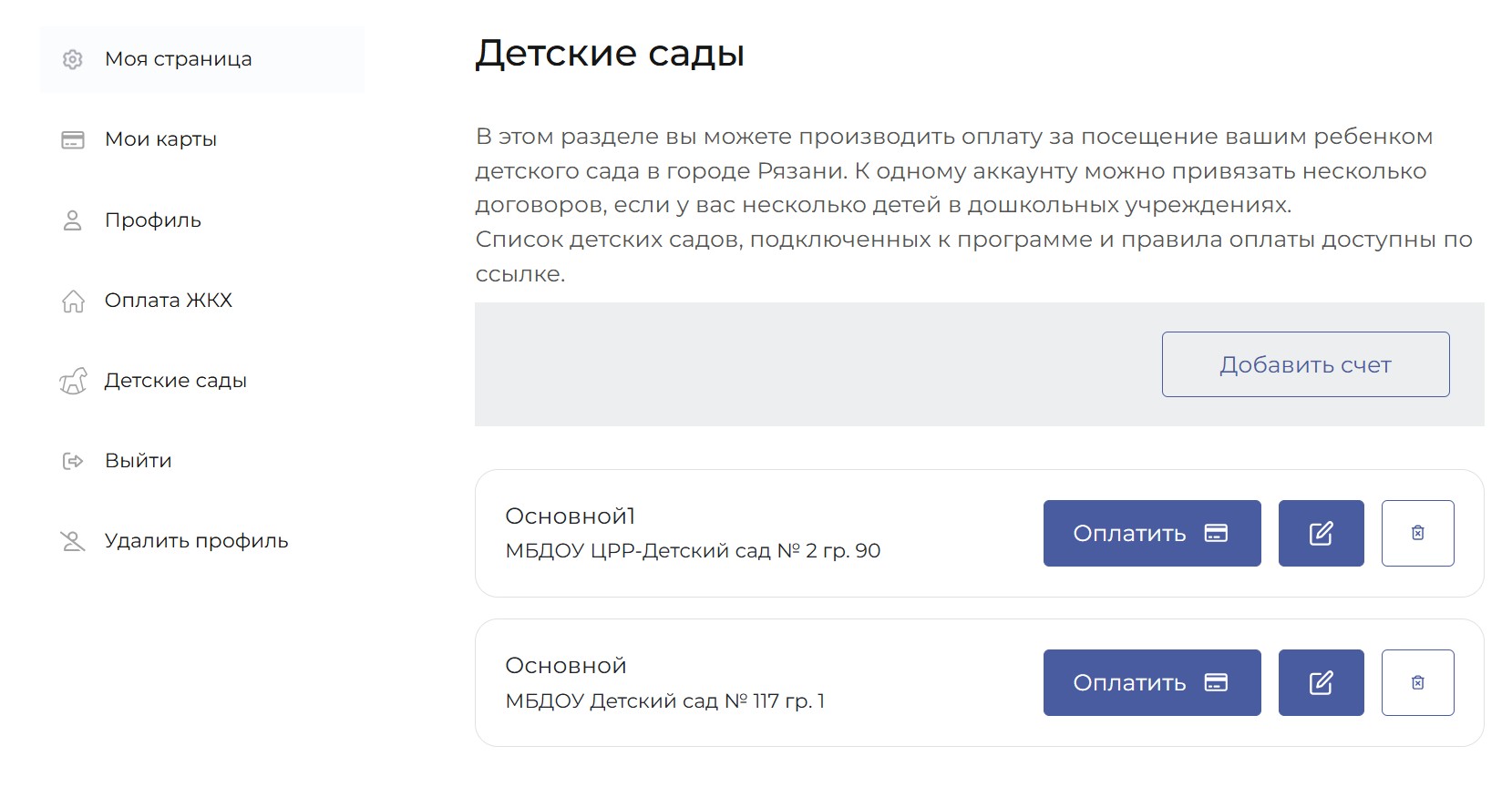This screenshot has width=1512, height=787.
Task: Click the crossed-out person icon for Удалить профиль
Action: tap(73, 541)
